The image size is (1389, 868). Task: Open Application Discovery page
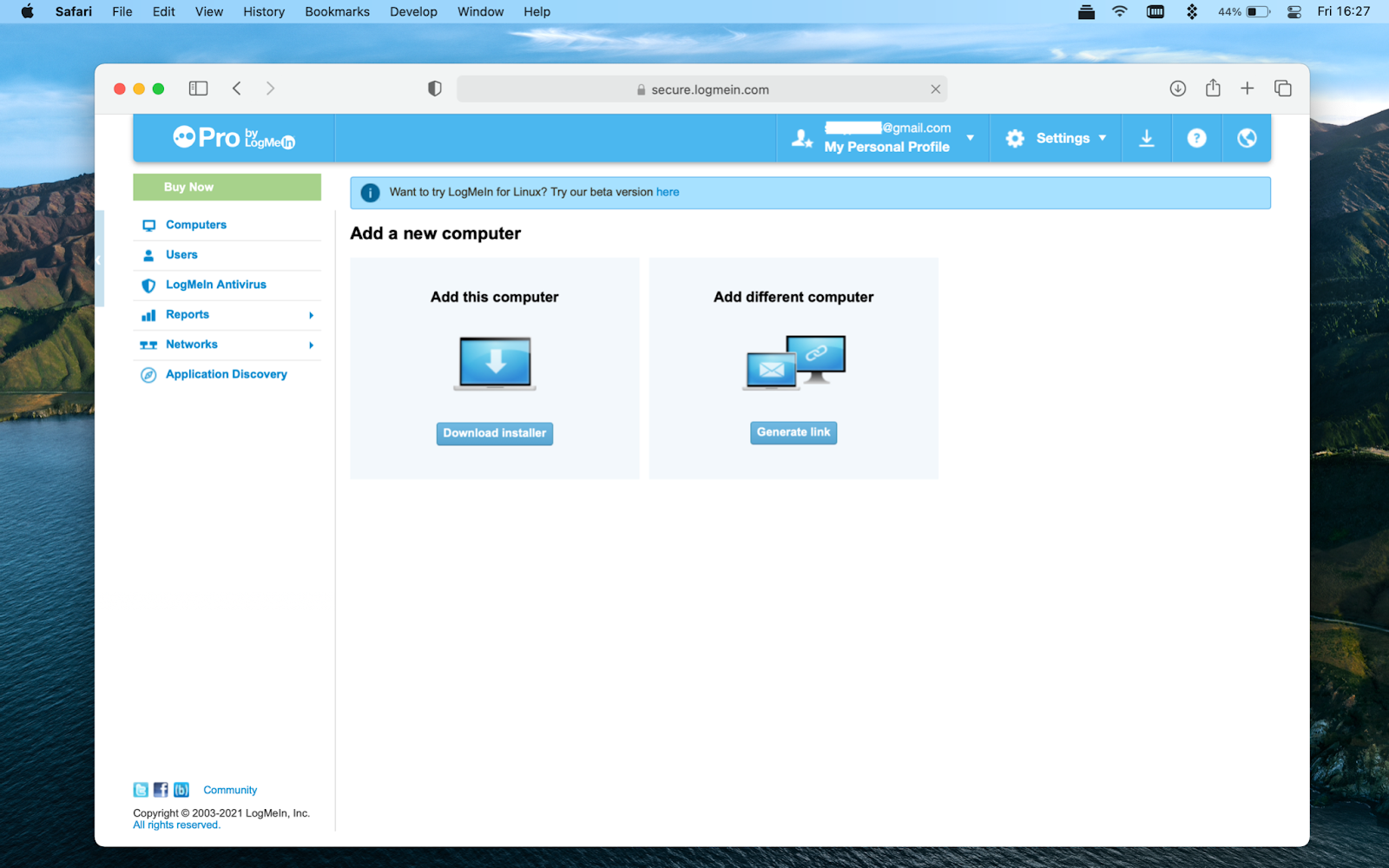click(227, 375)
